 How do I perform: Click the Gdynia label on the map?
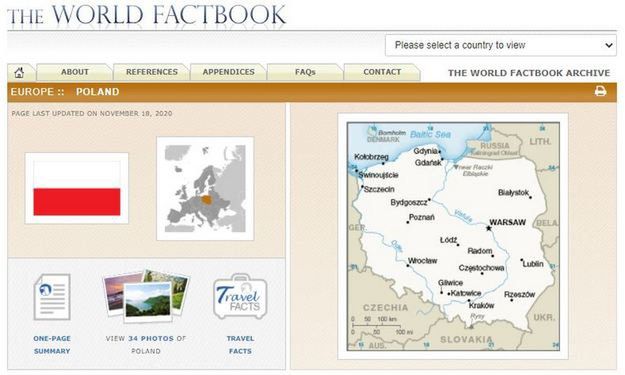tap(425, 151)
